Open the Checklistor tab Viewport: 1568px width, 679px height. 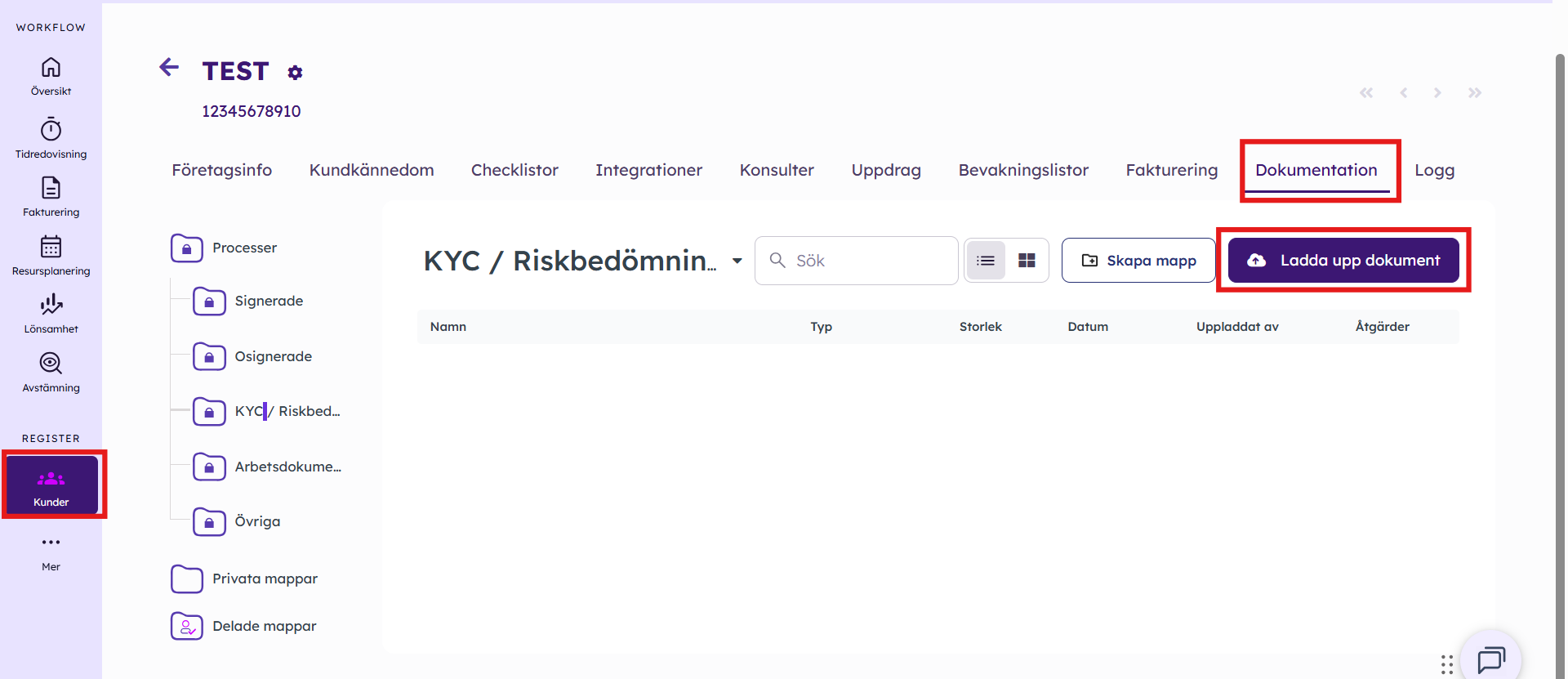coord(514,170)
